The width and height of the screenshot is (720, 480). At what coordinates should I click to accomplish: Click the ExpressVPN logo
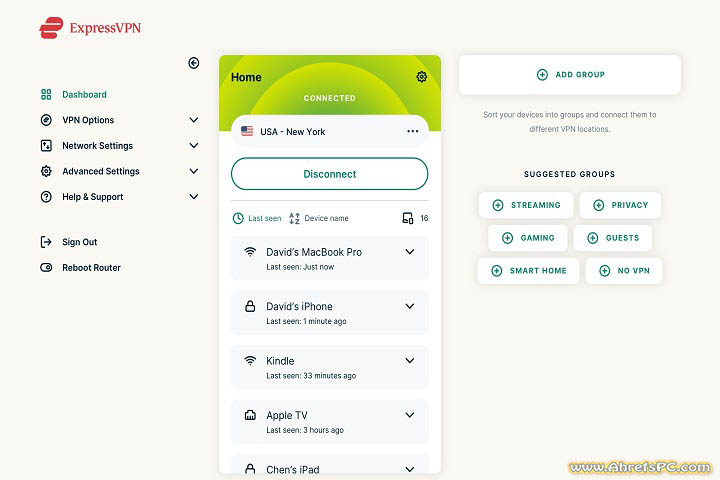point(90,28)
